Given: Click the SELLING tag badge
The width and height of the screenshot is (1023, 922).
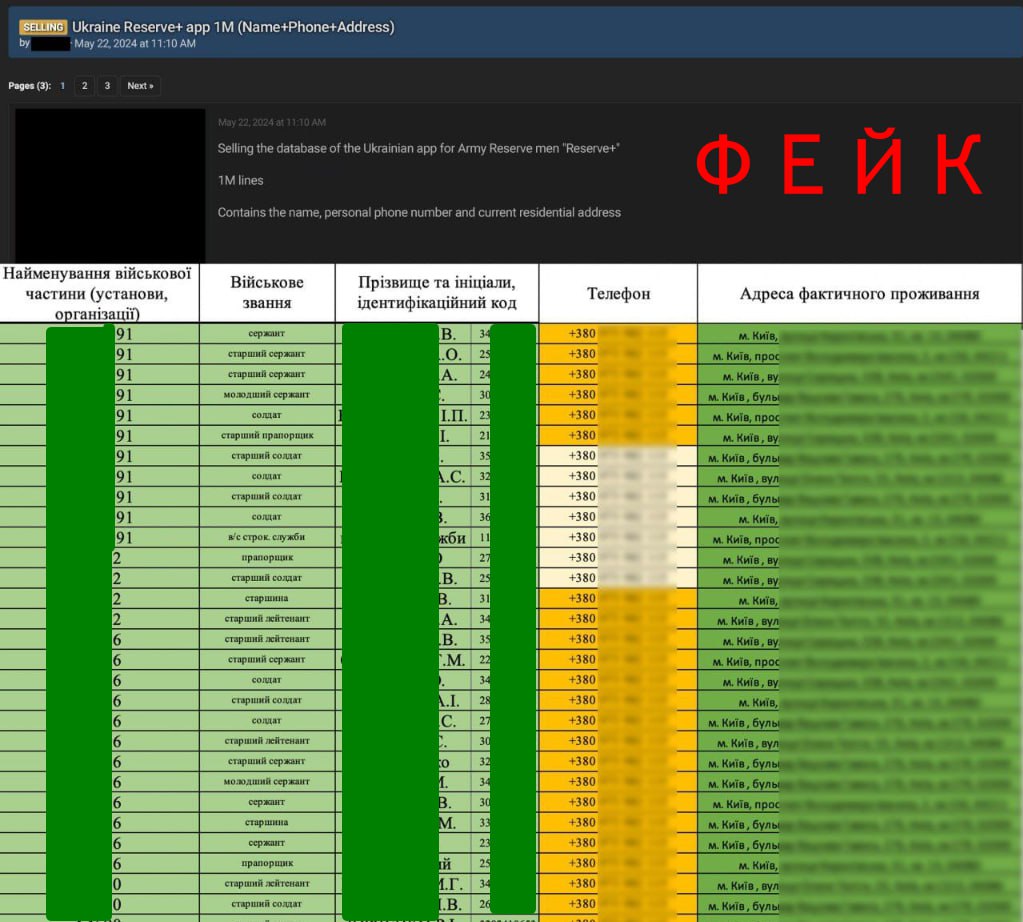Looking at the screenshot, I should [x=43, y=27].
